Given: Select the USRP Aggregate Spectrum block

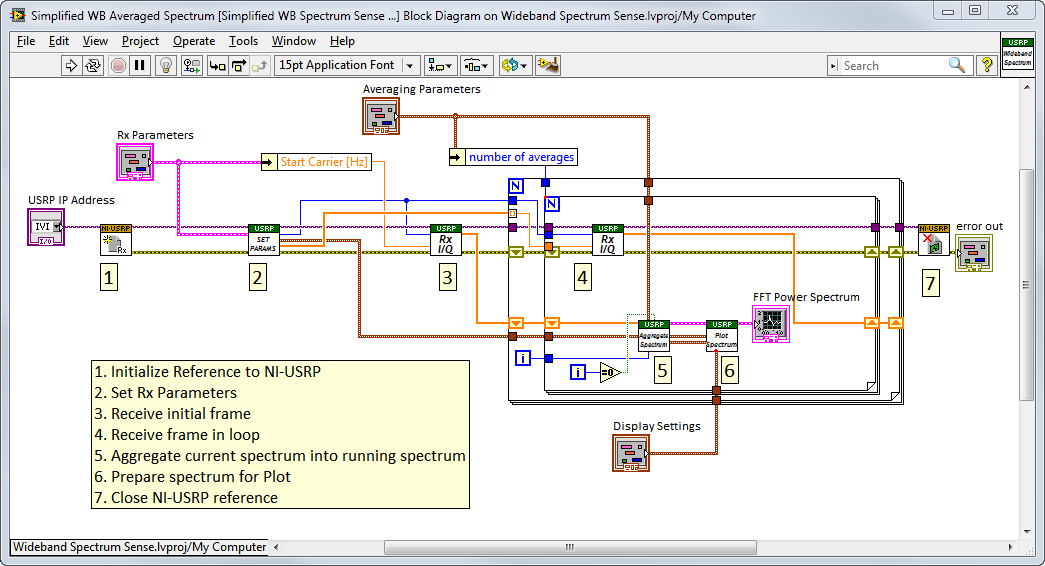Looking at the screenshot, I should 654,335.
